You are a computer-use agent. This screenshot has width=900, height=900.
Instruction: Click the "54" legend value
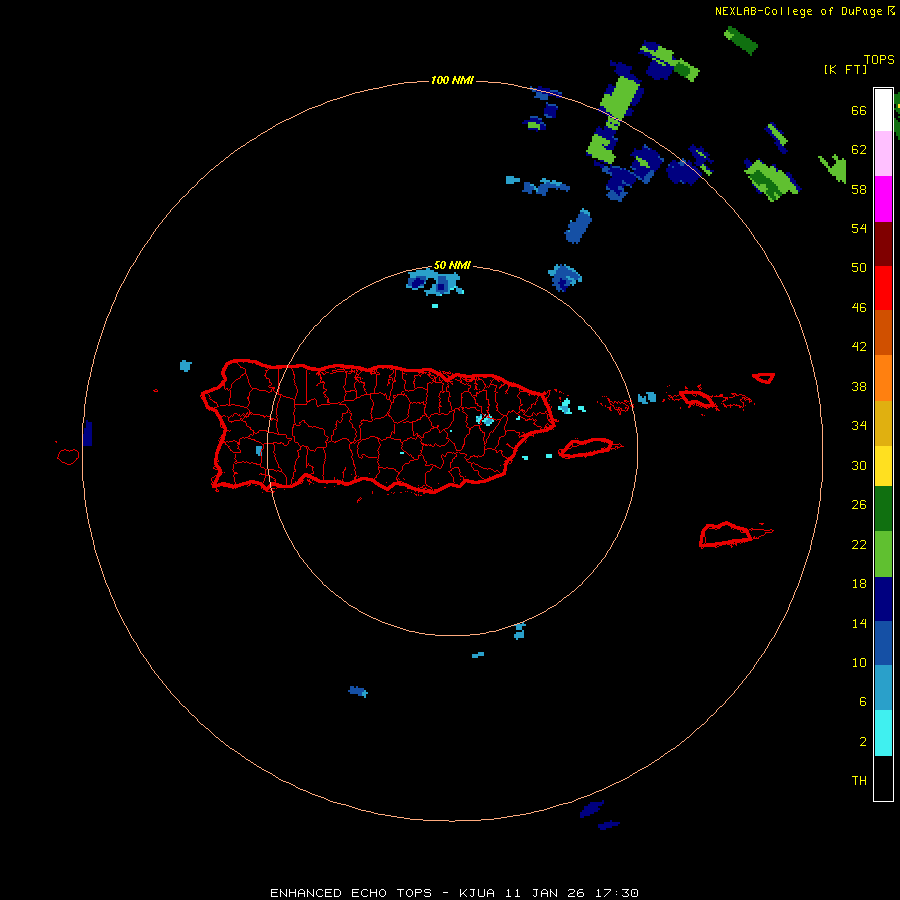[859, 228]
